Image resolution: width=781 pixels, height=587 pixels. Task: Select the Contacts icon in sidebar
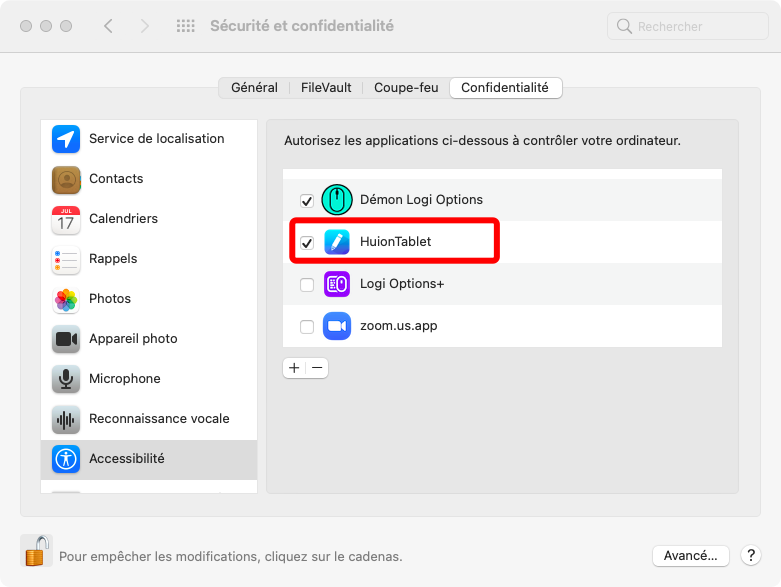point(66,179)
